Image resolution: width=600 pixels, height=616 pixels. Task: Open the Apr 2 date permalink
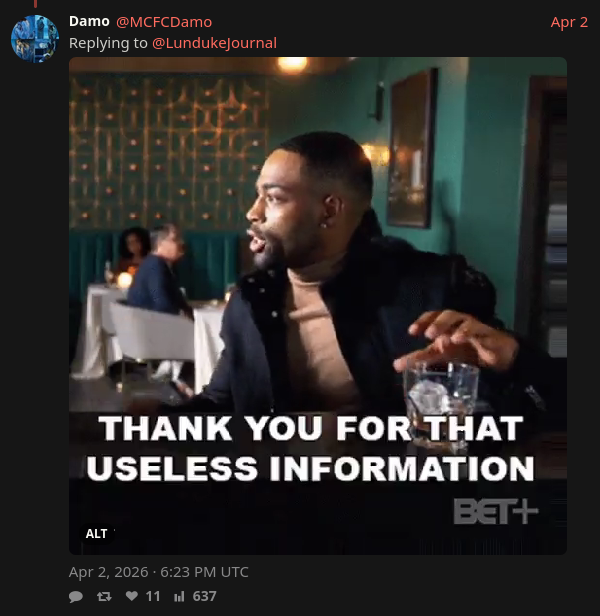point(569,22)
